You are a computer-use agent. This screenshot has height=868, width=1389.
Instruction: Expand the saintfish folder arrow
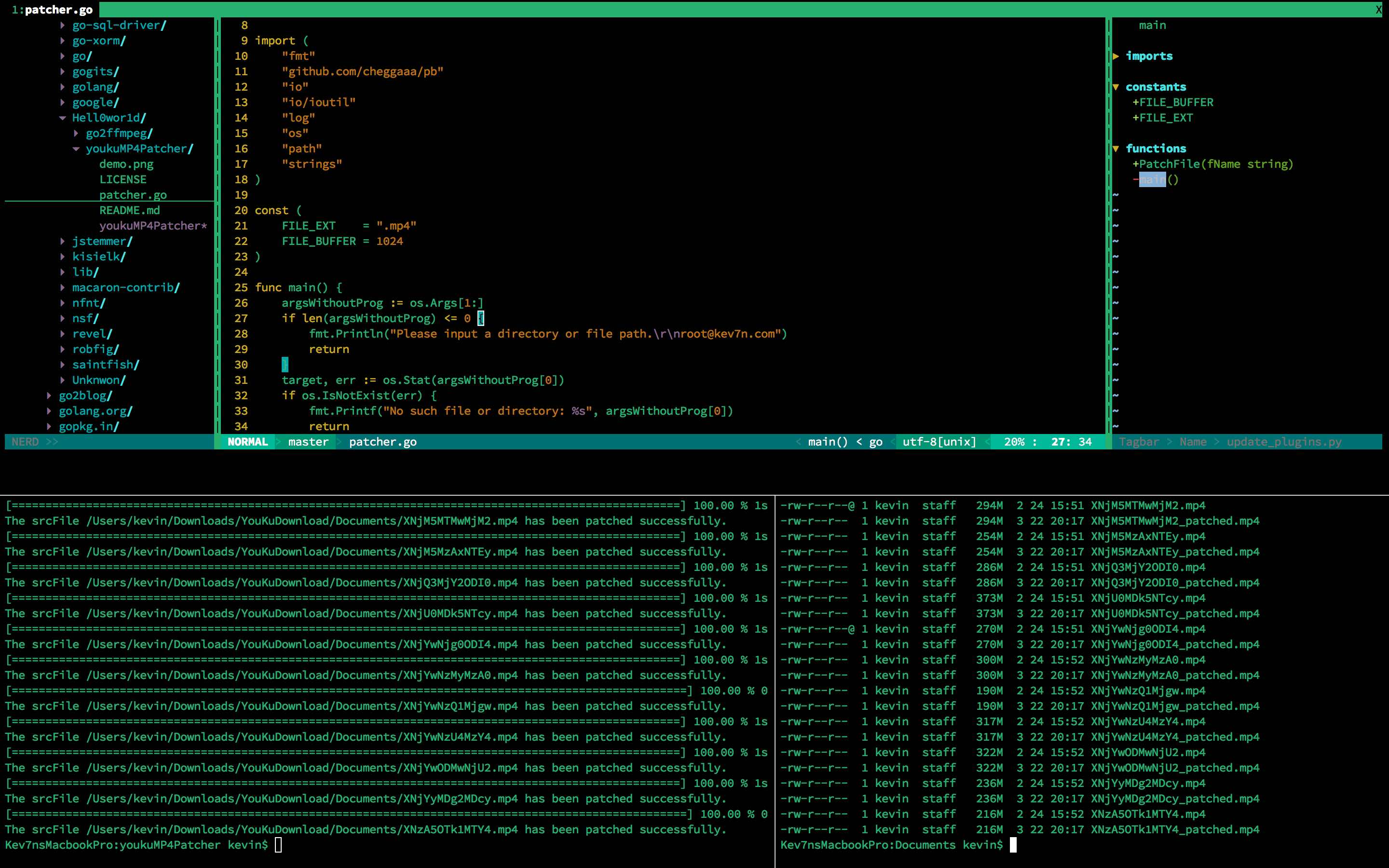[63, 365]
